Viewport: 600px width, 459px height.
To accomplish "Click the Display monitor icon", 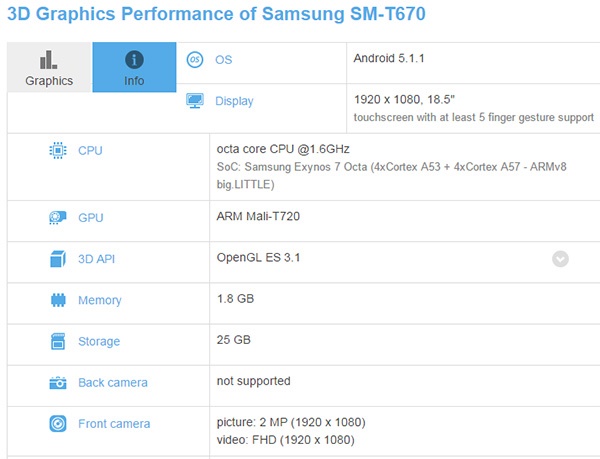I will pyautogui.click(x=195, y=101).
